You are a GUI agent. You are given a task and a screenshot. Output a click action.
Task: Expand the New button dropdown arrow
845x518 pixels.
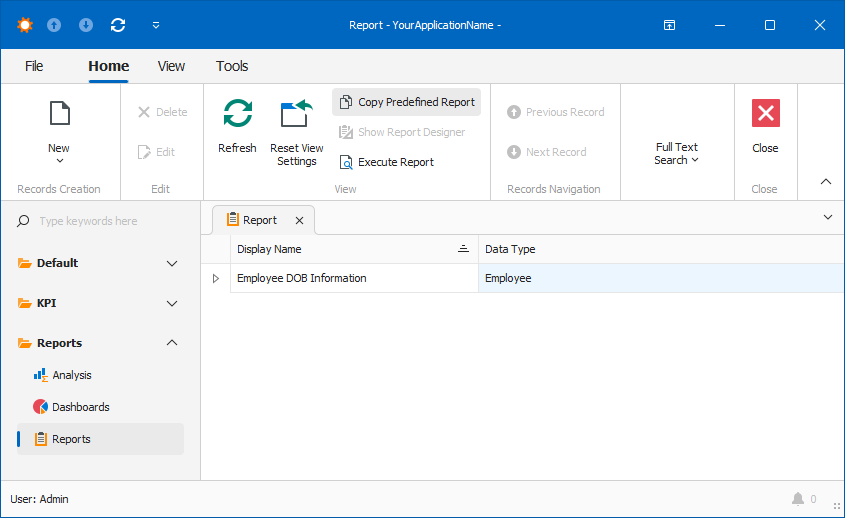(x=59, y=161)
